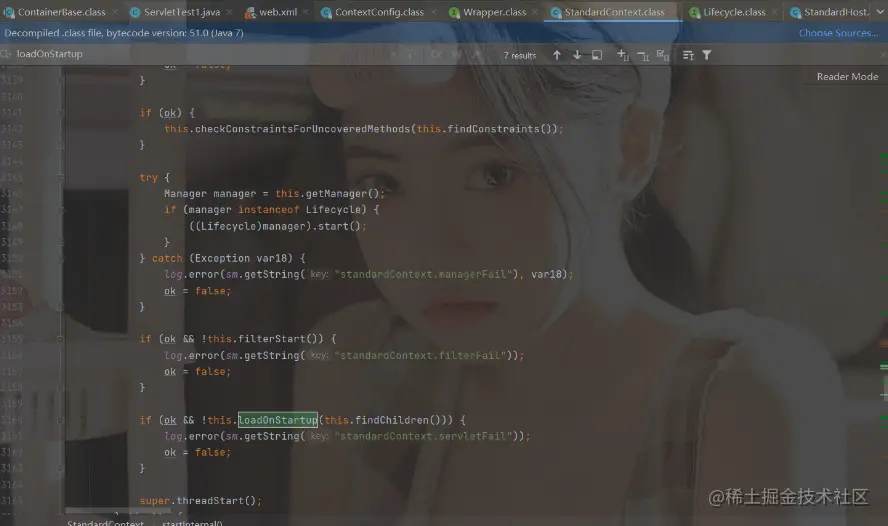Collapse the 'if (ok)' block at line 3141

pyautogui.click(x=61, y=113)
